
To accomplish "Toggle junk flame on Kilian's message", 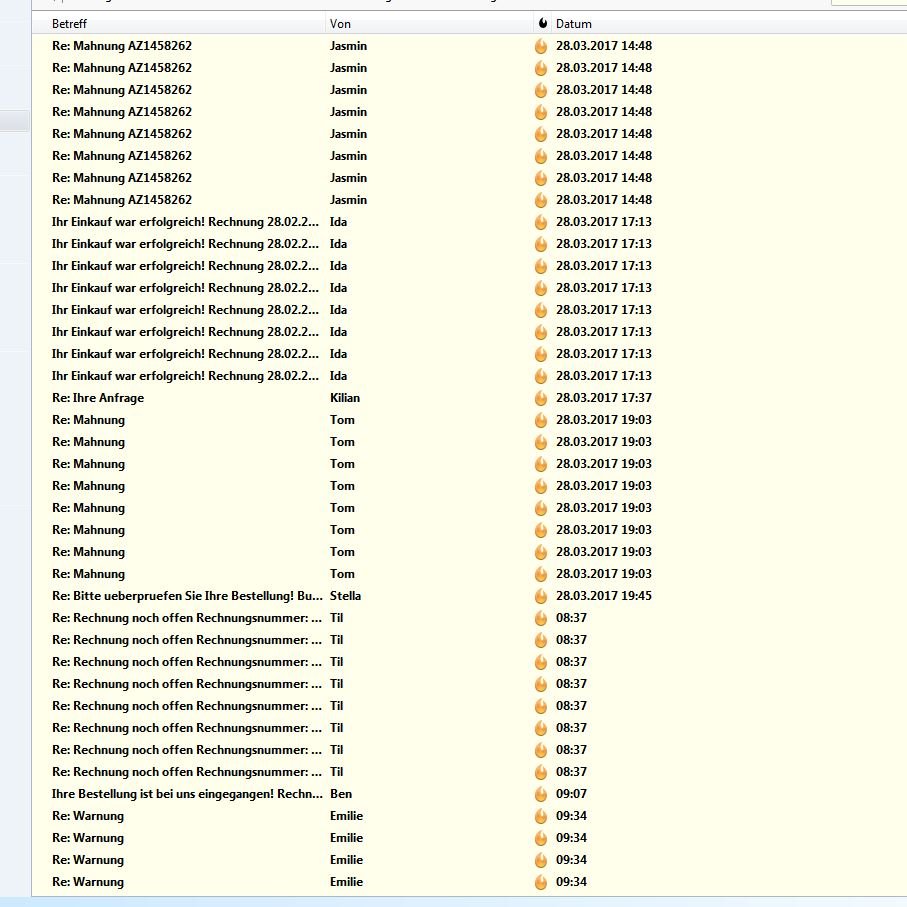I will [x=541, y=398].
